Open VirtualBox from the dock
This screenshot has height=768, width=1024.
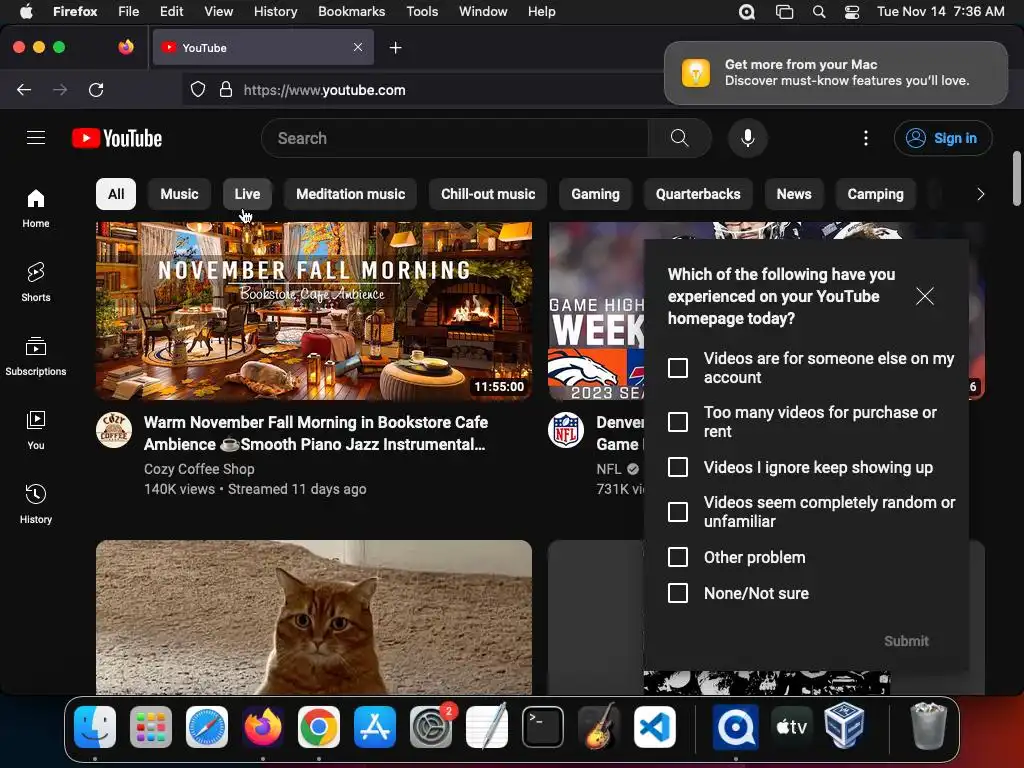[x=844, y=727]
